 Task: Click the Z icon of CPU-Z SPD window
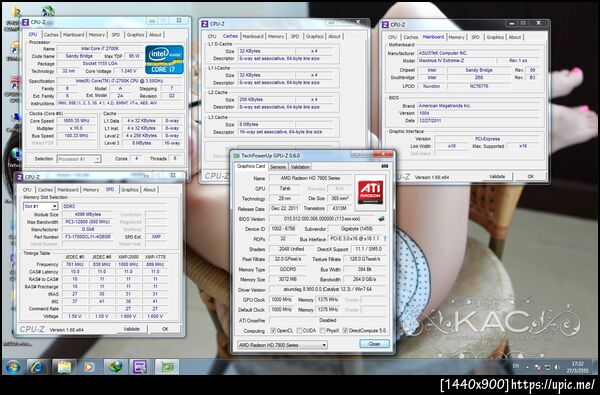(x=20, y=177)
